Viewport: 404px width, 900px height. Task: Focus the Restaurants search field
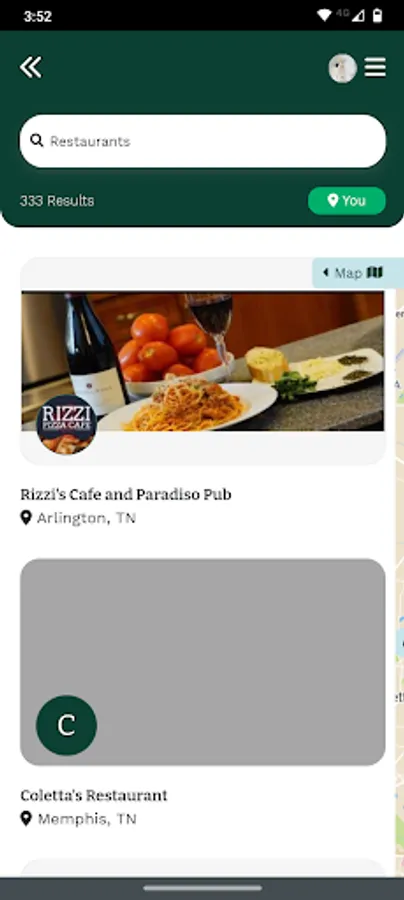pyautogui.click(x=203, y=141)
